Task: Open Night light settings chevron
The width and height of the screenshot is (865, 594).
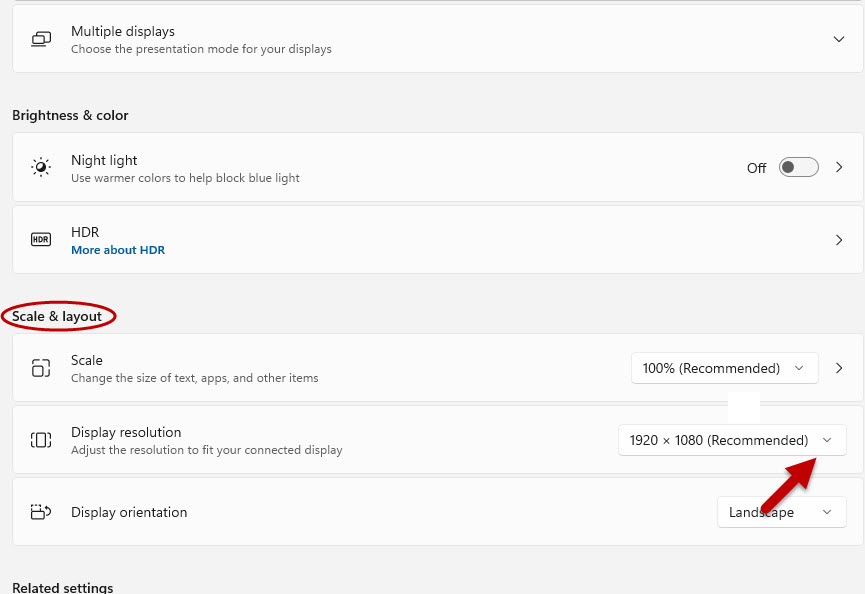Action: 839,167
